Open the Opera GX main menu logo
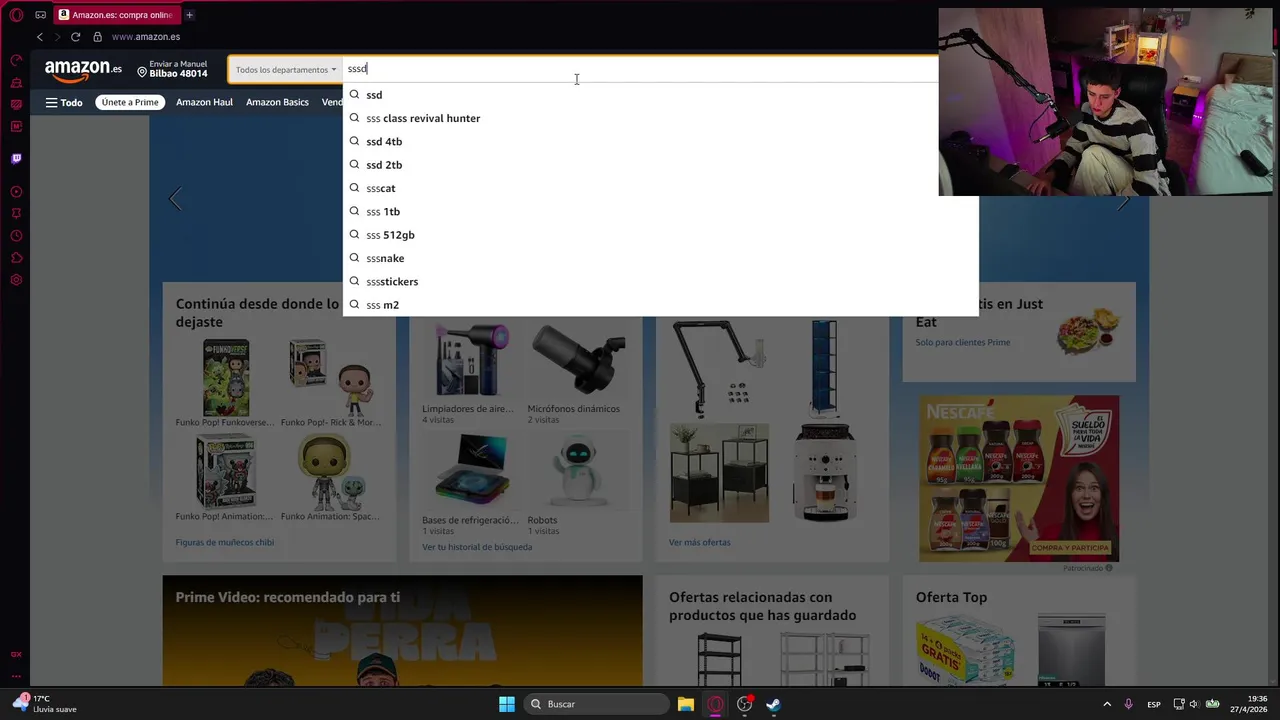The width and height of the screenshot is (1280, 720). [16, 15]
